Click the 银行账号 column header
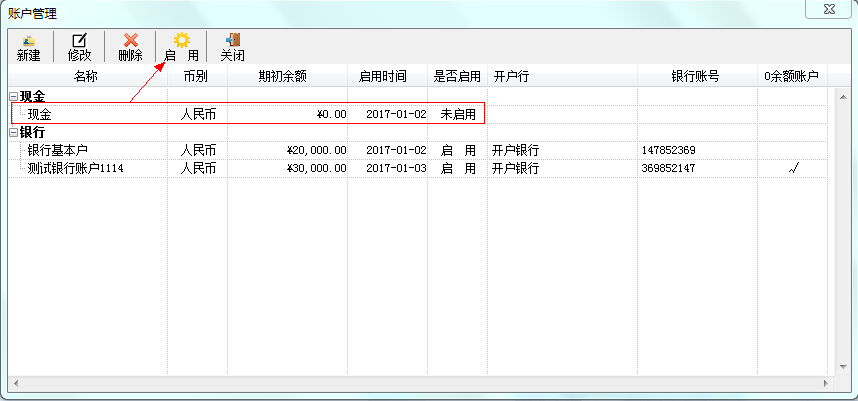 click(698, 77)
